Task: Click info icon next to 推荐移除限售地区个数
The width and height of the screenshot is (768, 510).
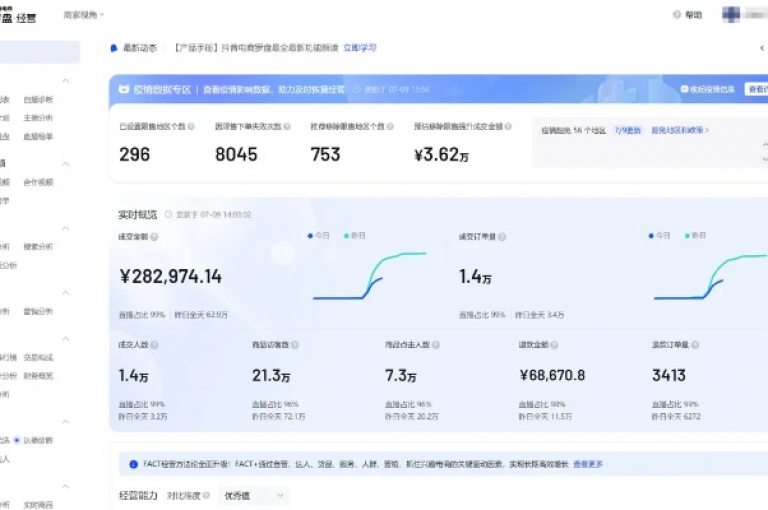Action: 390,126
